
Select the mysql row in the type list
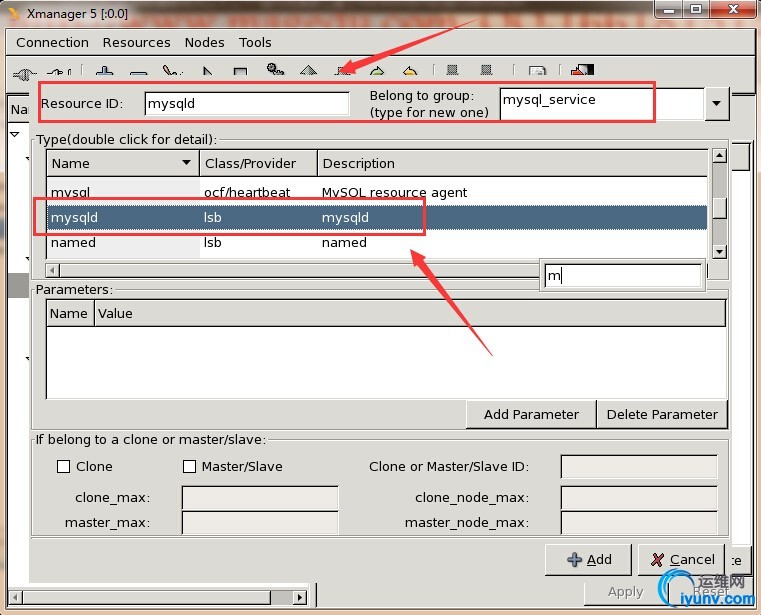[377, 192]
